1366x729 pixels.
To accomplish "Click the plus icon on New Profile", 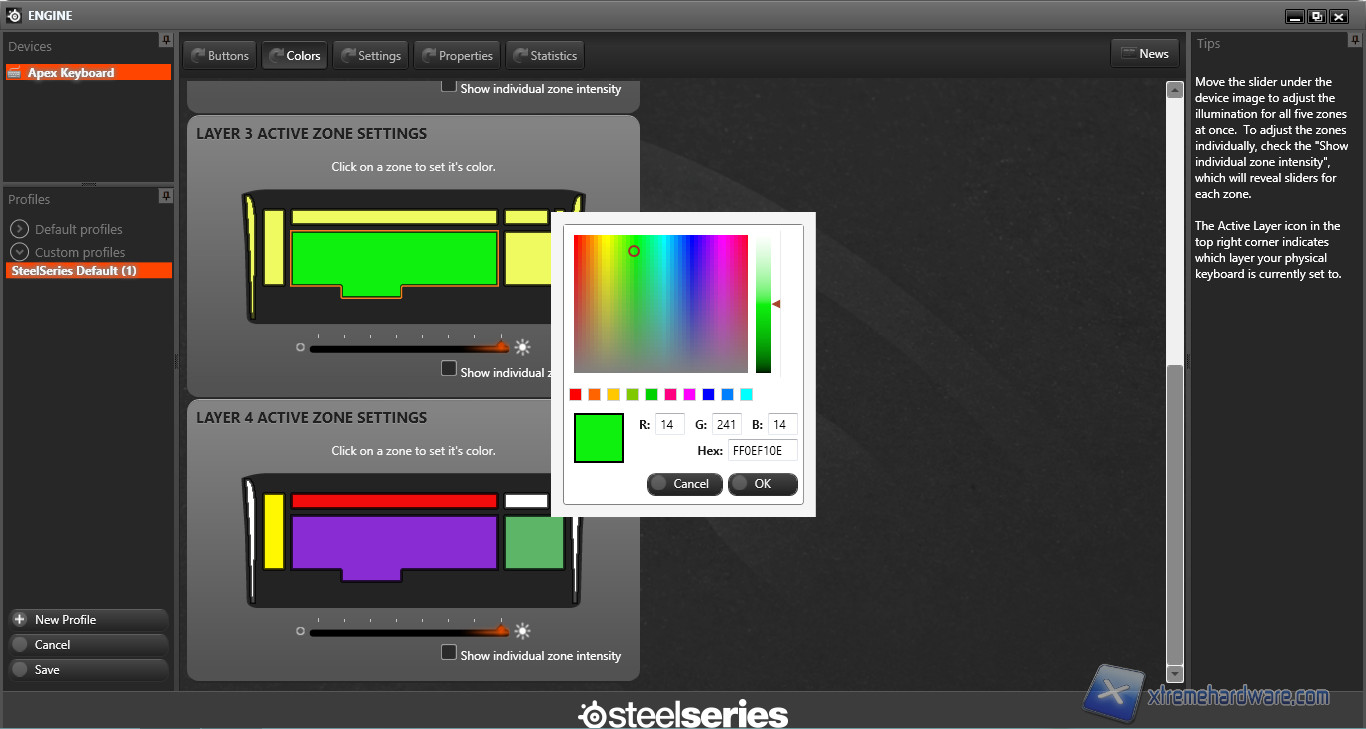I will coord(19,620).
